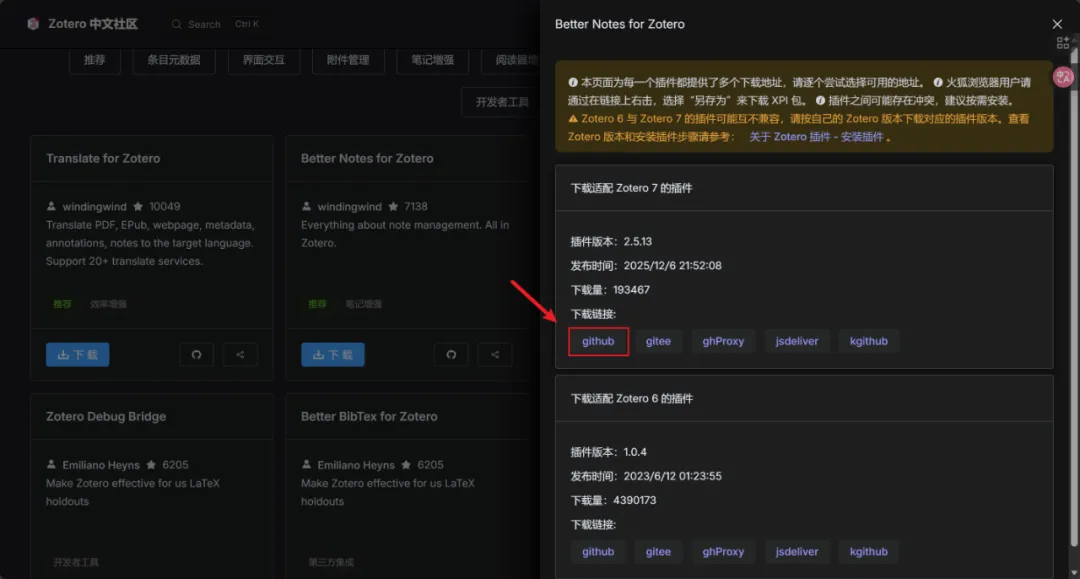Click star count 10049 on Translate card
1080x579 pixels.
pyautogui.click(x=165, y=207)
